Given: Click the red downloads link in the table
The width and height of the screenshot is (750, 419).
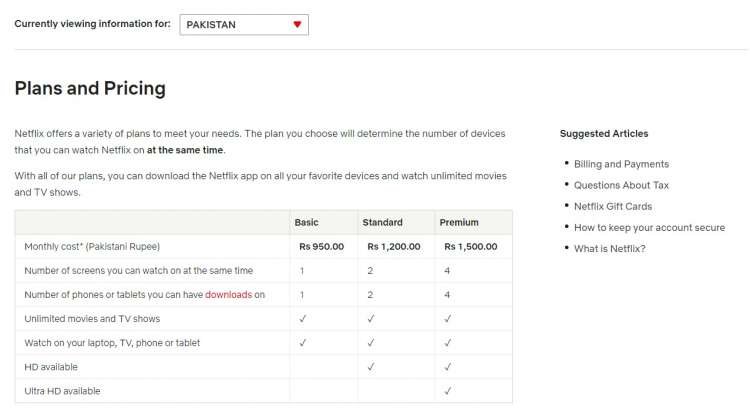Looking at the screenshot, I should pos(228,295).
